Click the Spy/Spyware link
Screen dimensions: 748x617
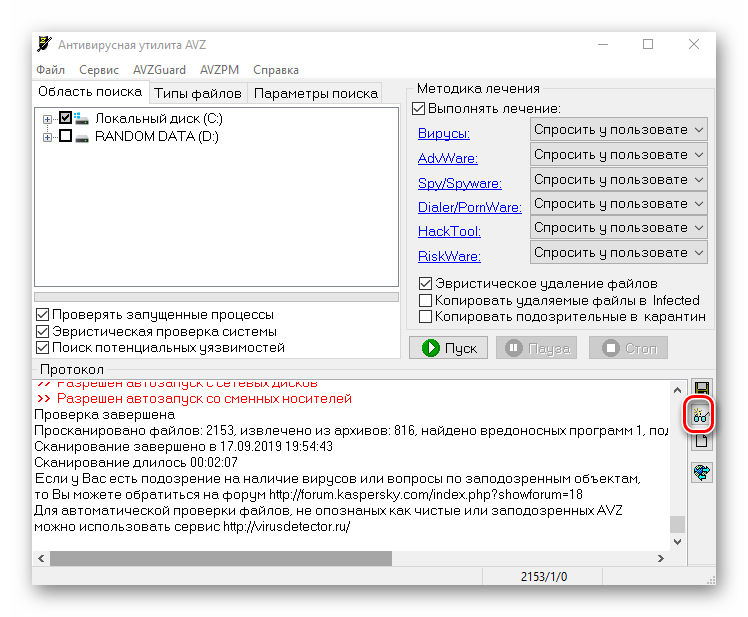click(x=460, y=183)
